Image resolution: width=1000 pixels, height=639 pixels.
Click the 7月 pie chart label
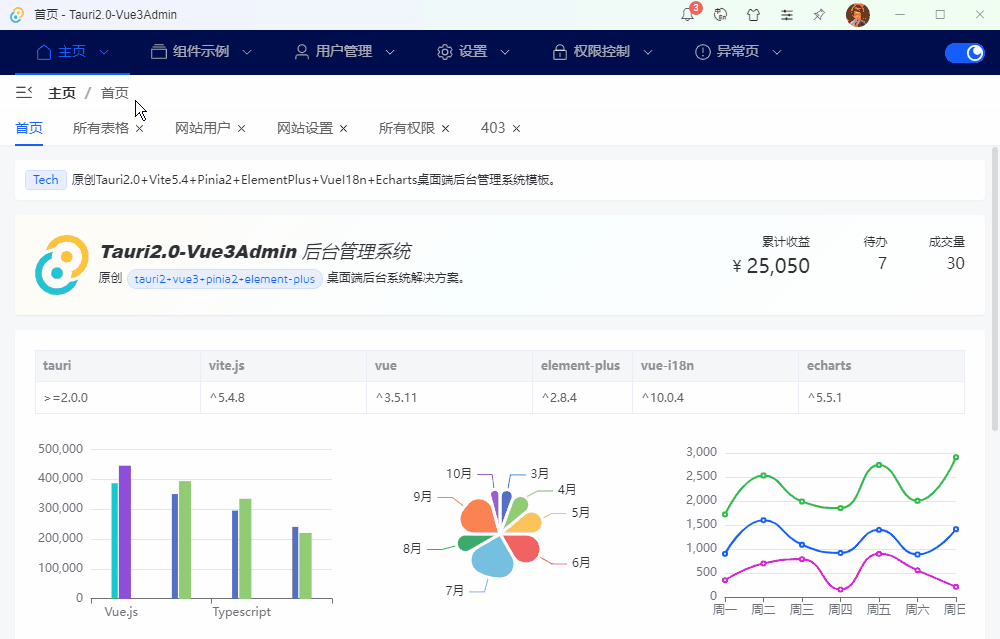455,591
